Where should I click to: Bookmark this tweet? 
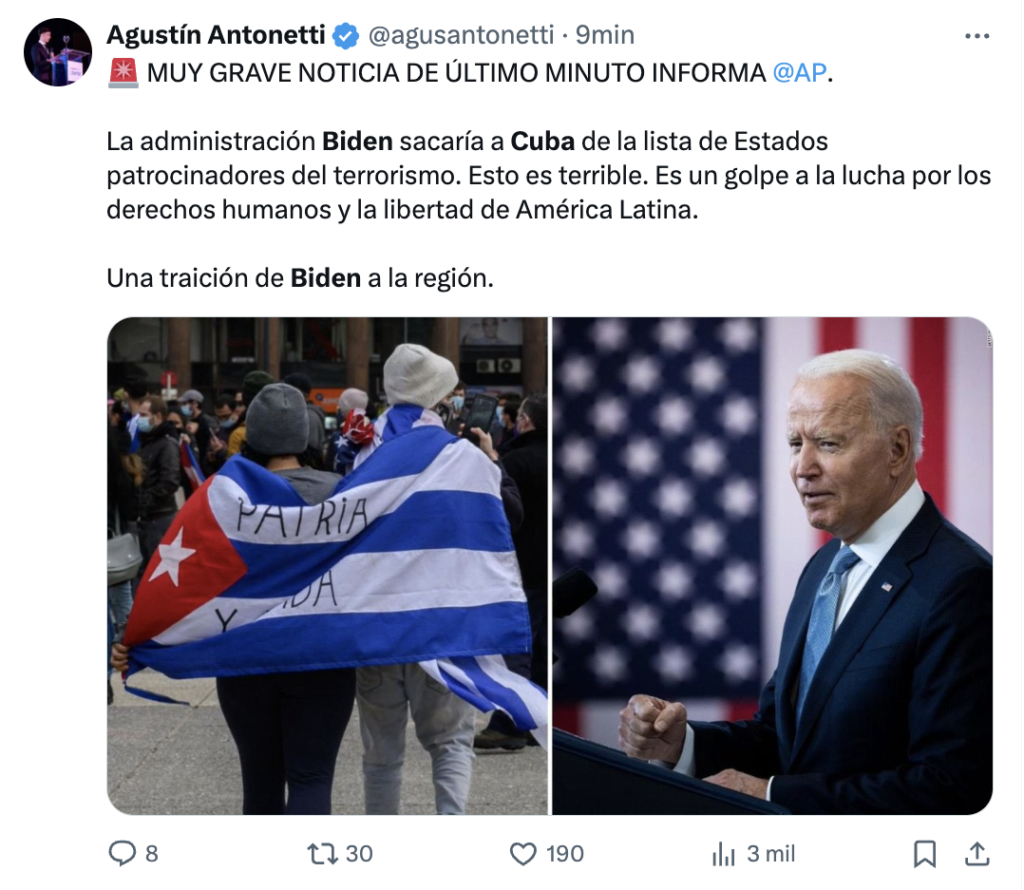[924, 853]
